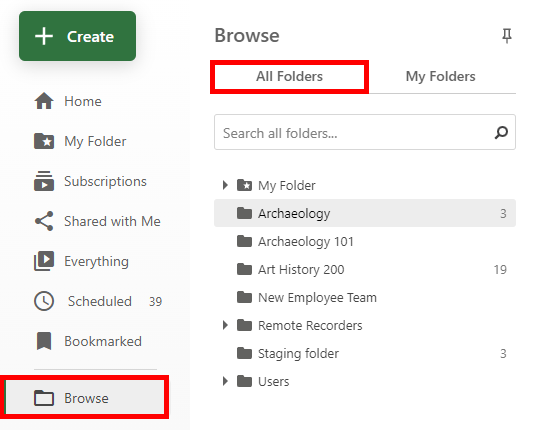The height and width of the screenshot is (430, 534).
Task: Open Scheduled recordings list
Action: [99, 301]
